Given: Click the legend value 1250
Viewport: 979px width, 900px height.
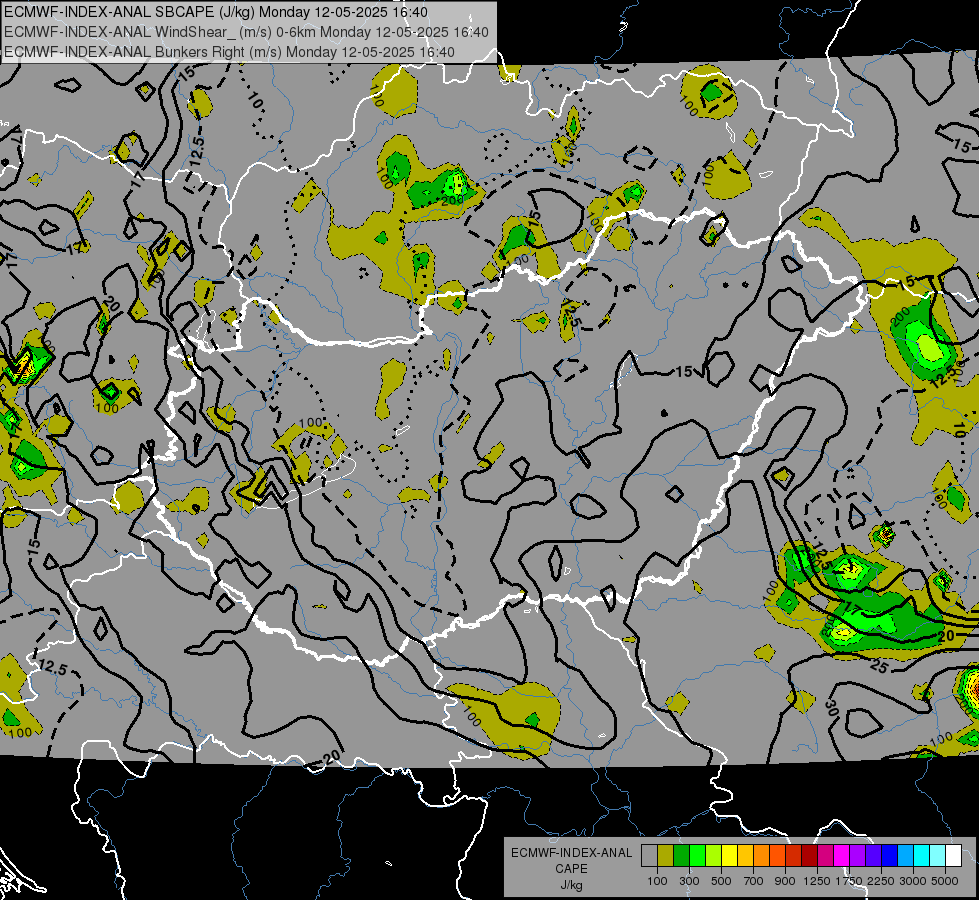Looking at the screenshot, I should point(817,881).
